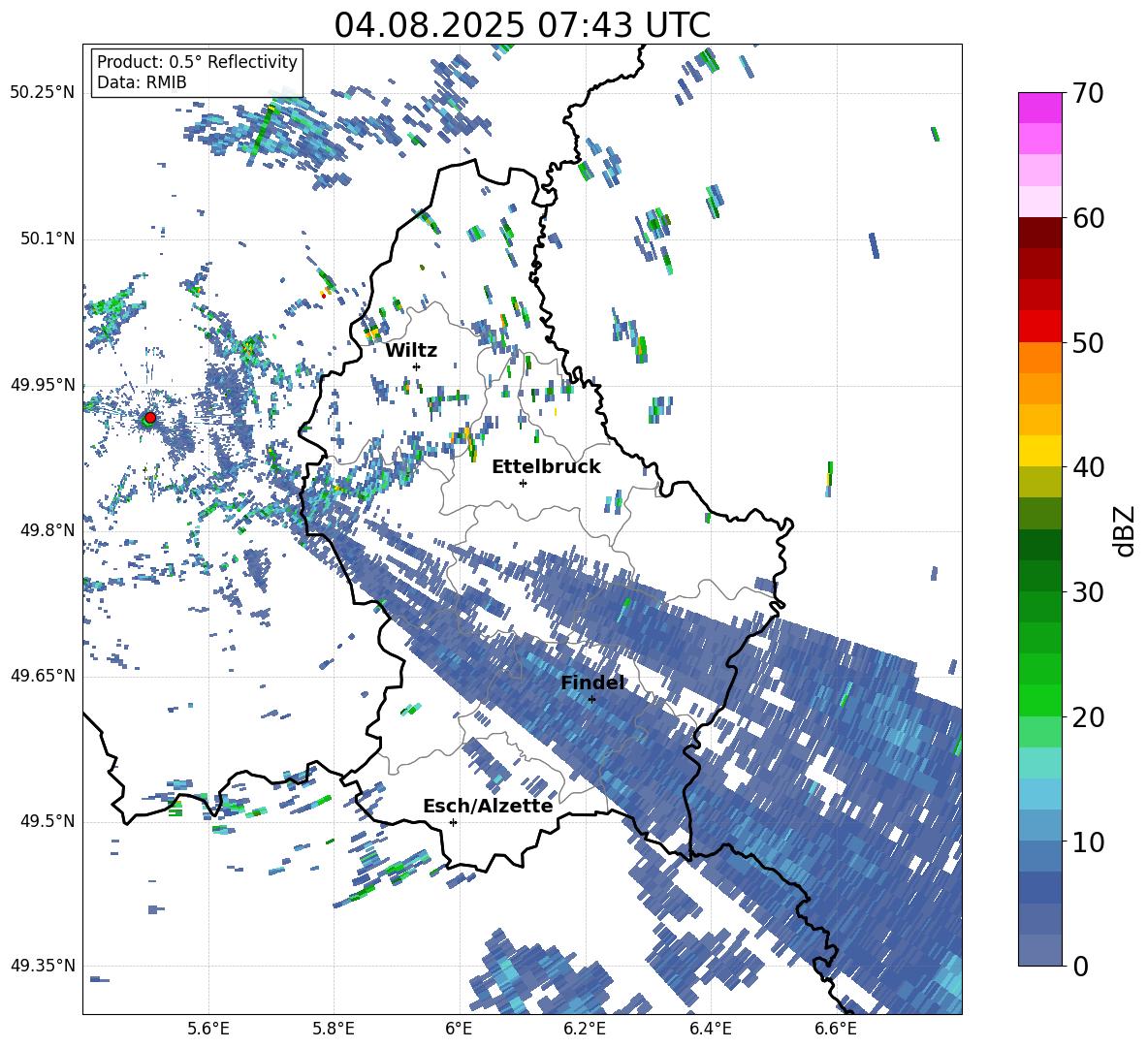Screen dimensions: 1148x1048
Task: Click the 49.95°N latitude label
Action: tap(43, 384)
